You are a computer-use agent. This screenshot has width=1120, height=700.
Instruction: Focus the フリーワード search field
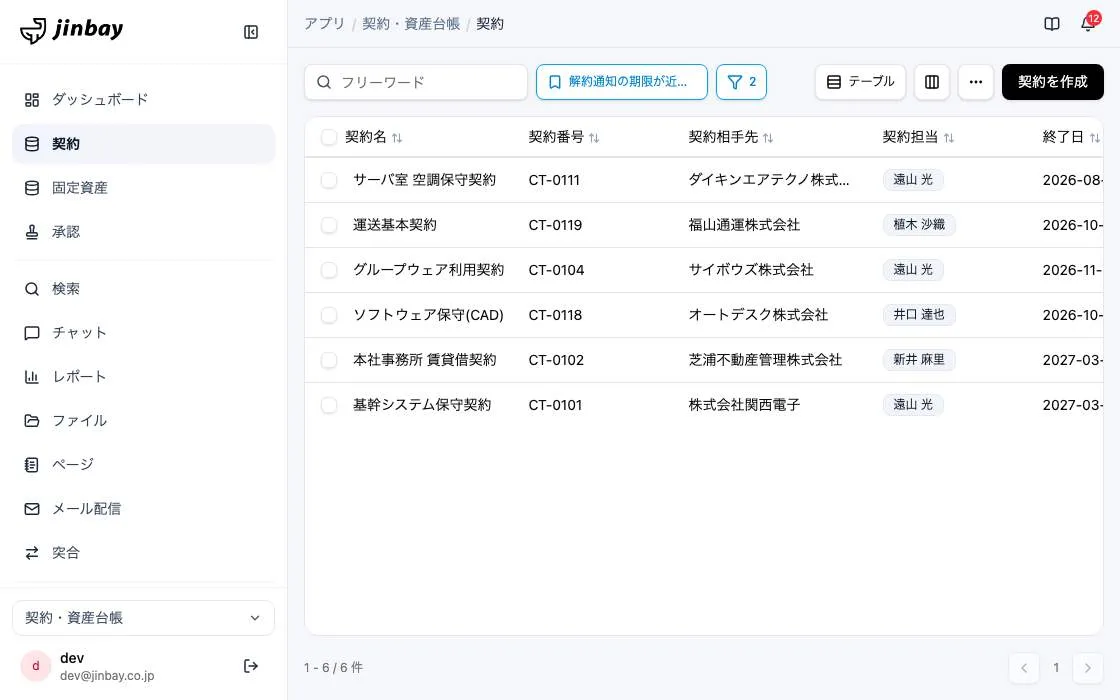(416, 82)
